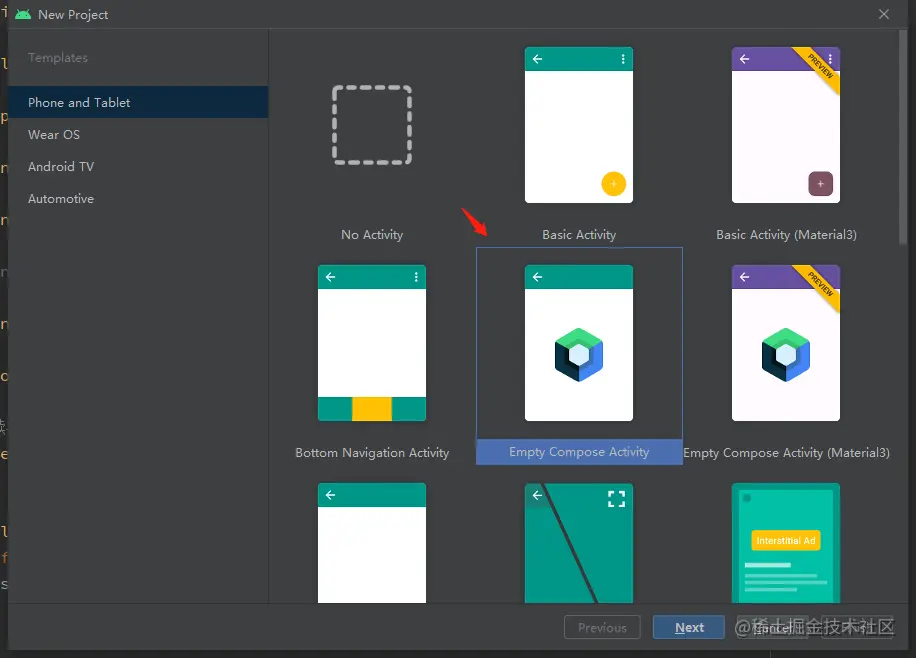This screenshot has height=658, width=916.
Task: Choose the Empty Compose Activity thumbnail
Action: click(578, 343)
